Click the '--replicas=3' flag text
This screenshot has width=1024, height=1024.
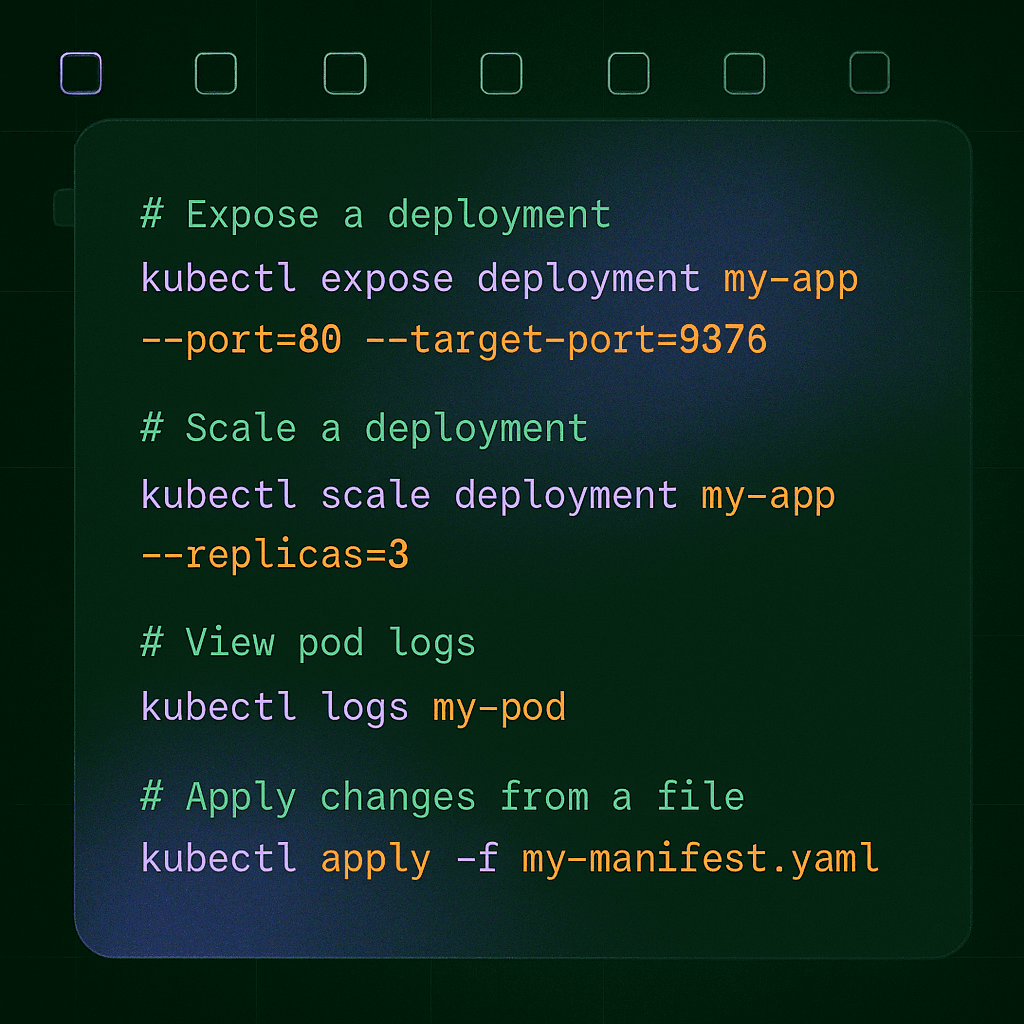[275, 555]
